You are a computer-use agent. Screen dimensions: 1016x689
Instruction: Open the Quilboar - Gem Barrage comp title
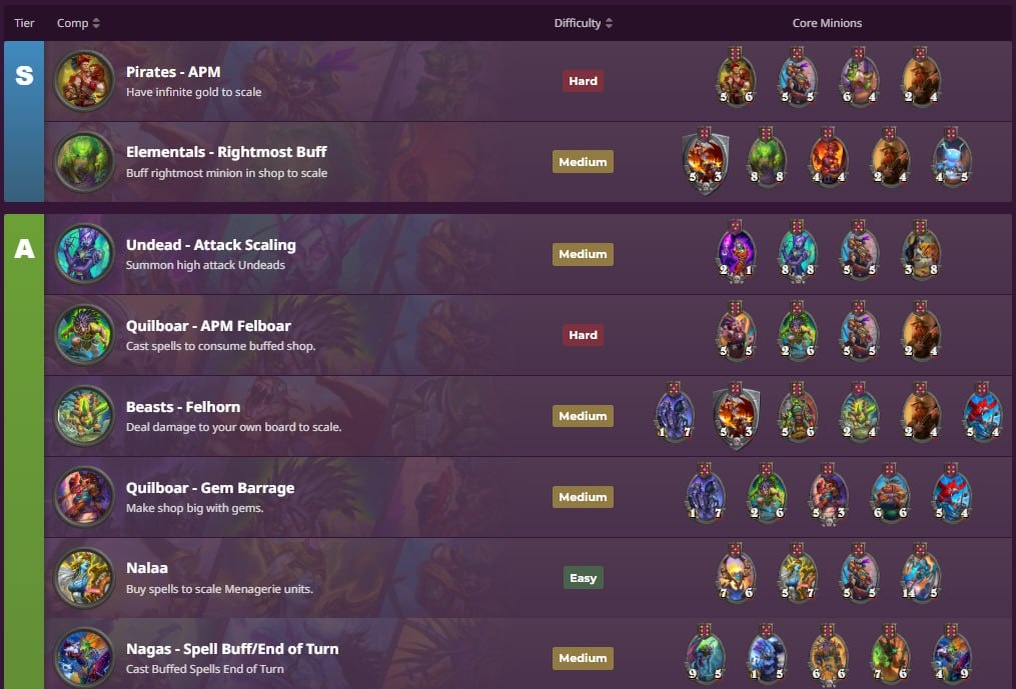click(210, 487)
